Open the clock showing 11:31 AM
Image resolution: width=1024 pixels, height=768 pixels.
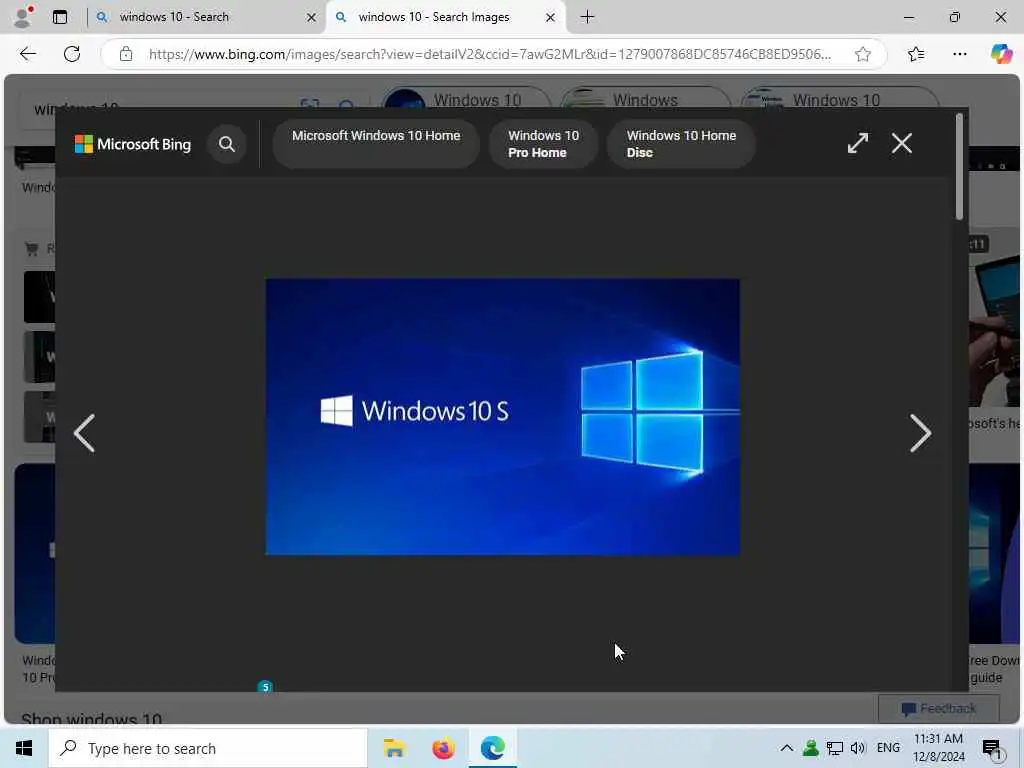click(x=938, y=748)
